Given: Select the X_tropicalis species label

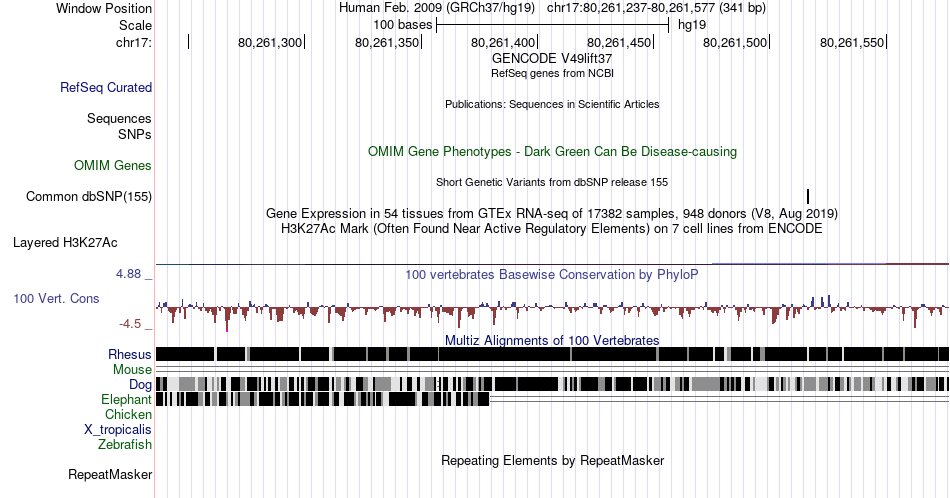Looking at the screenshot, I should 118,429.
